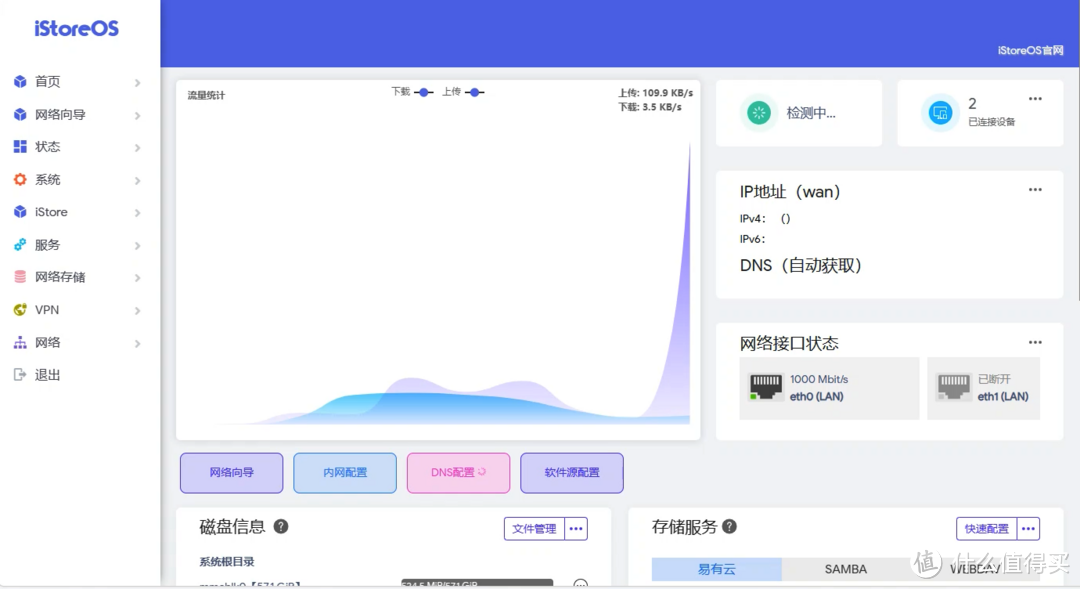Switch to the SAMBA storage tab
Viewport: 1080px width, 589px height.
[846, 569]
